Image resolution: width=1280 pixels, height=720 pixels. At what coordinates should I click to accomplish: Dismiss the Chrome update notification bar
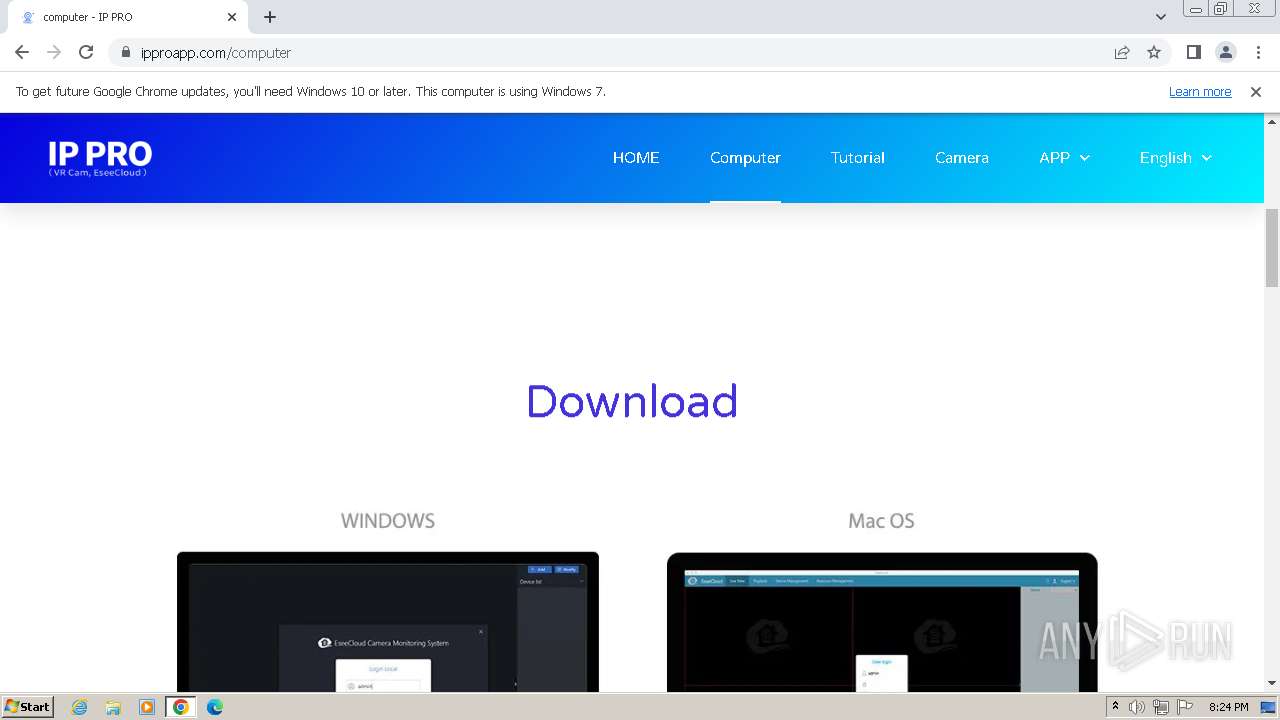pos(1256,91)
